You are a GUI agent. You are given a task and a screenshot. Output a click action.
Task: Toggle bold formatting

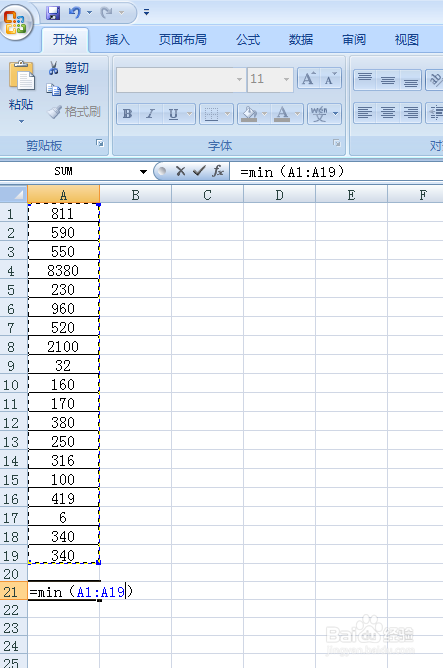[127, 114]
